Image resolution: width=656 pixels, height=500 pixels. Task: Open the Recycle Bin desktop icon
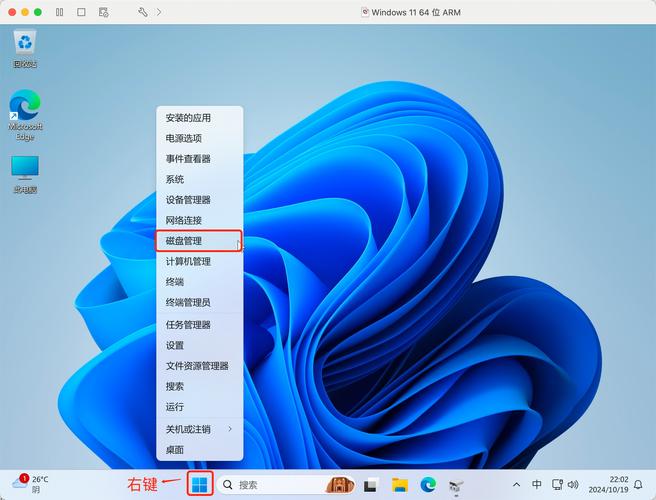click(x=25, y=48)
